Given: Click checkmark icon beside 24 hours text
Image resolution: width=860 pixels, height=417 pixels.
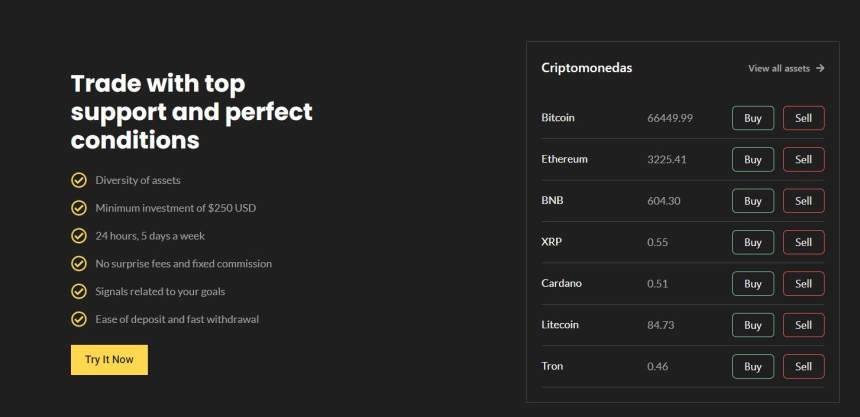Looking at the screenshot, I should 78,236.
